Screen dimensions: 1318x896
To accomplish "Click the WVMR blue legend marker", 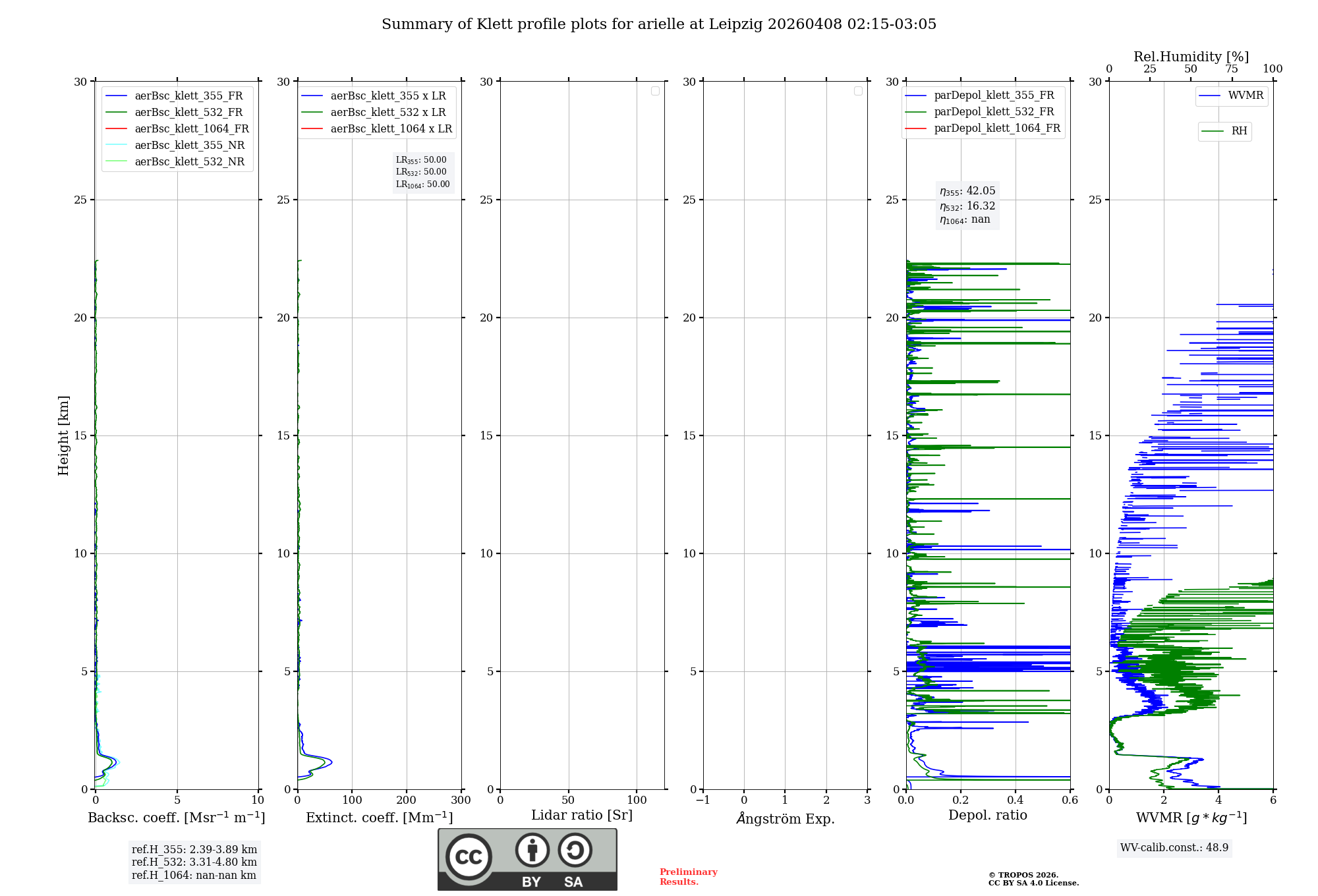I will tap(1209, 96).
